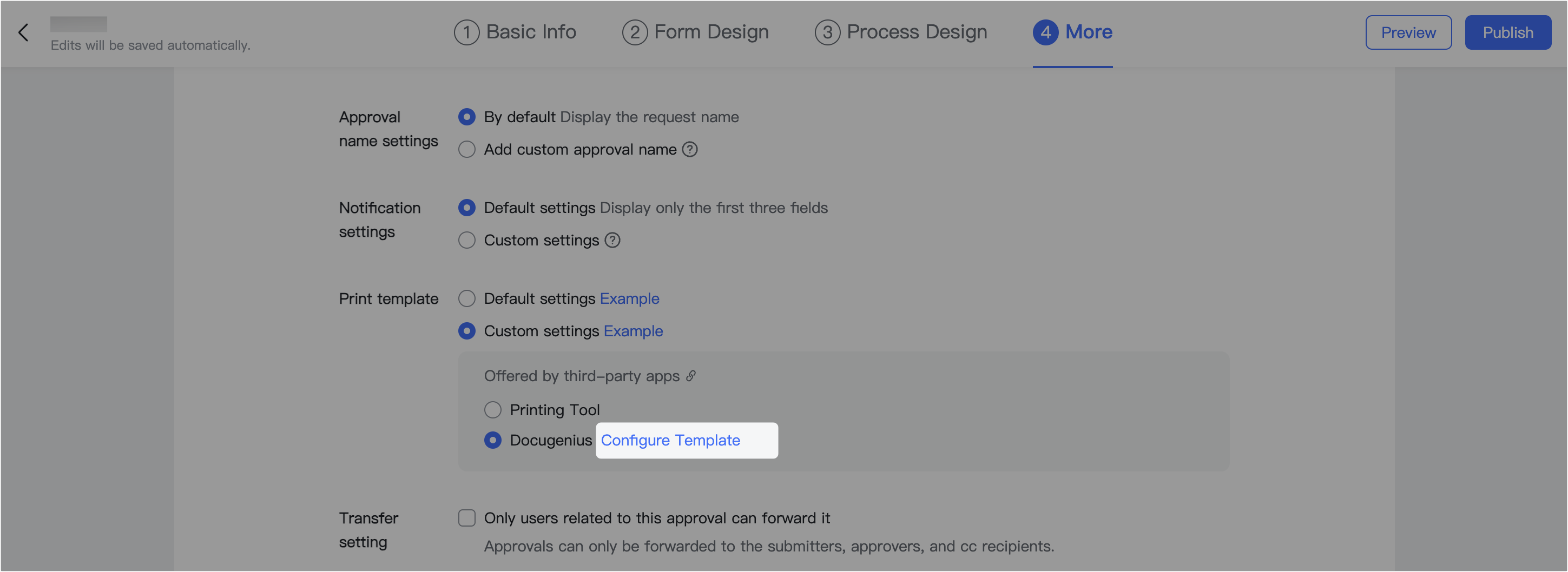
Task: View Example for print Custom settings
Action: tap(633, 331)
